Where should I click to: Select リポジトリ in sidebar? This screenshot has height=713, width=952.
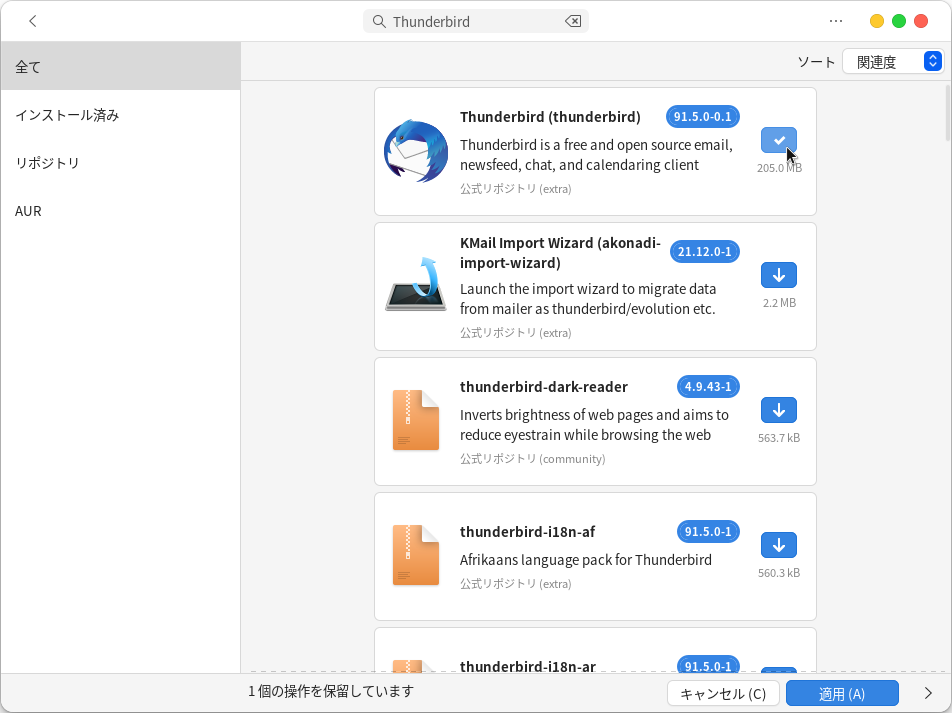pos(47,163)
